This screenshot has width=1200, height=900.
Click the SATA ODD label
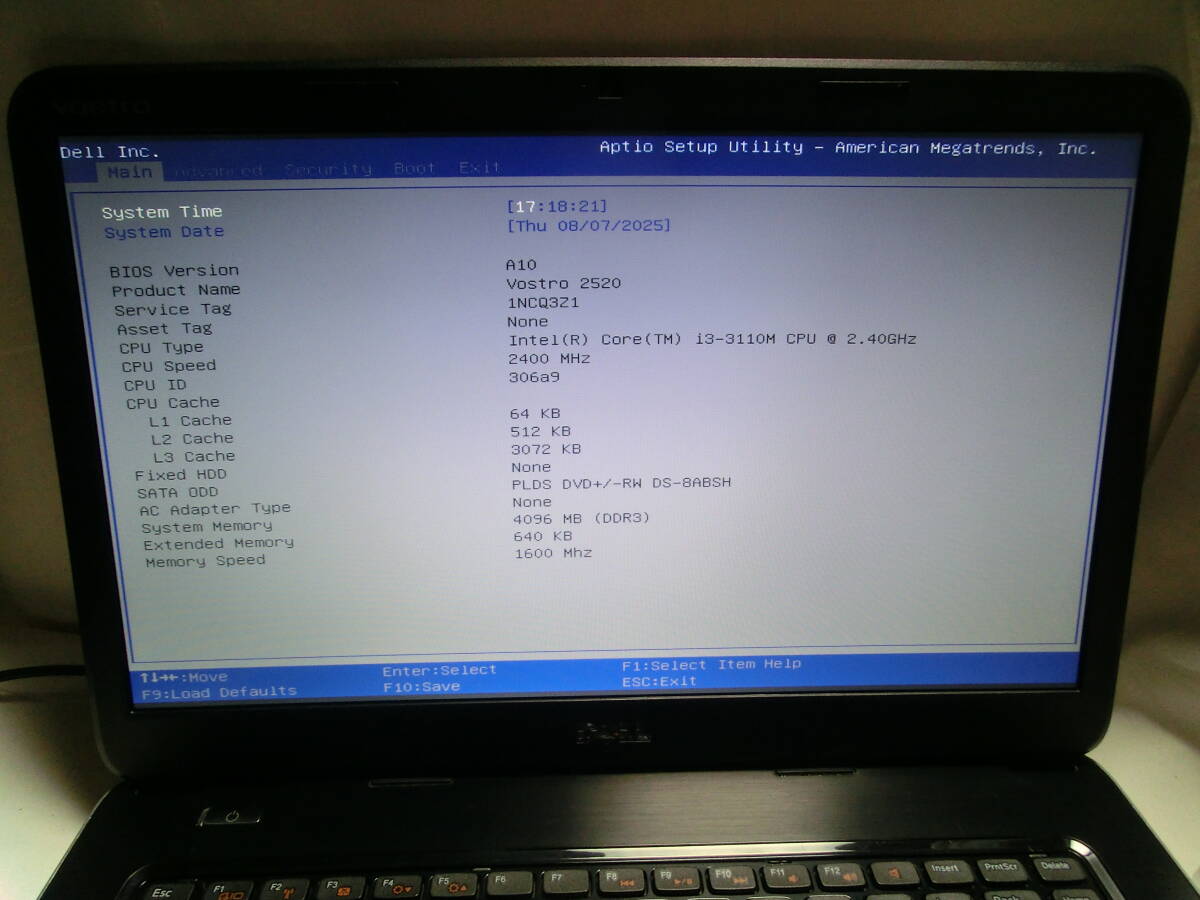[x=177, y=493]
